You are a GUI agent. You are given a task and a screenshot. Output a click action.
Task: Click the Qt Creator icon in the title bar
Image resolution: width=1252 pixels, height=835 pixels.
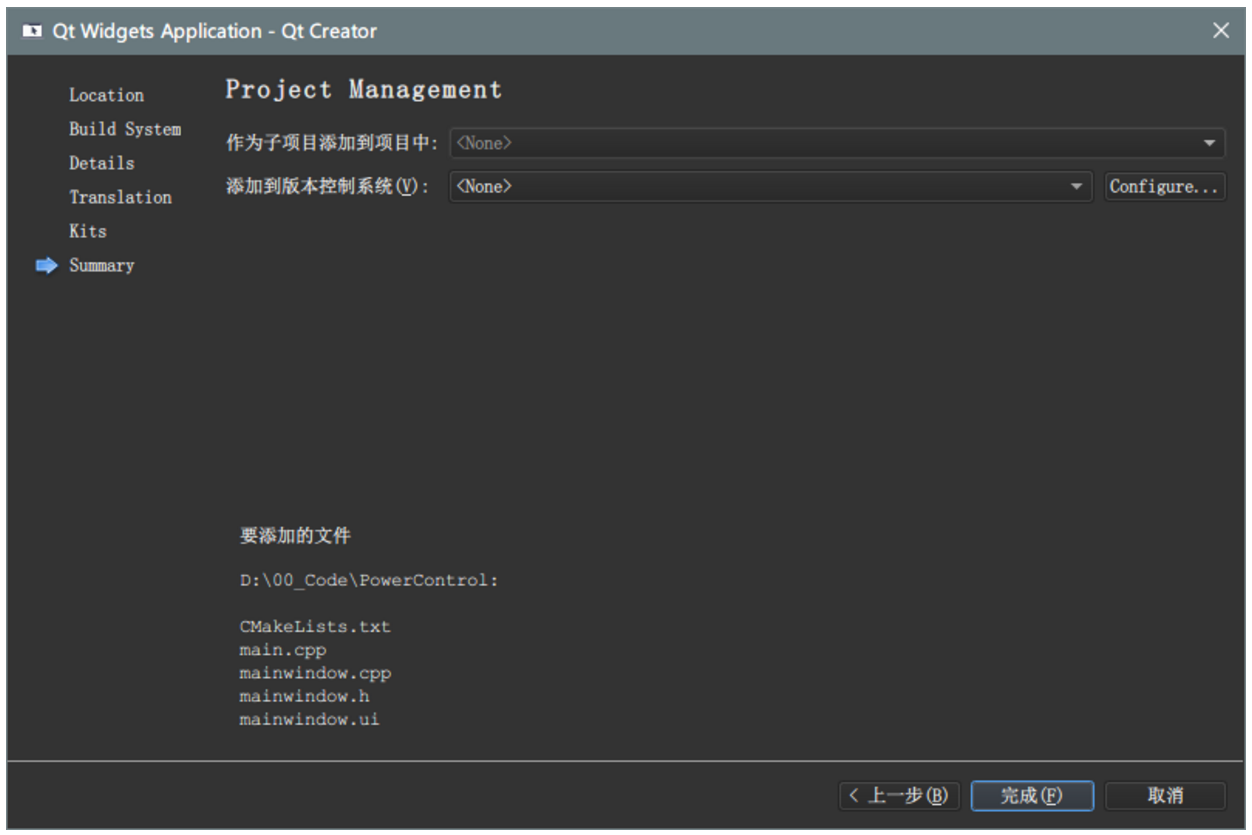[34, 31]
